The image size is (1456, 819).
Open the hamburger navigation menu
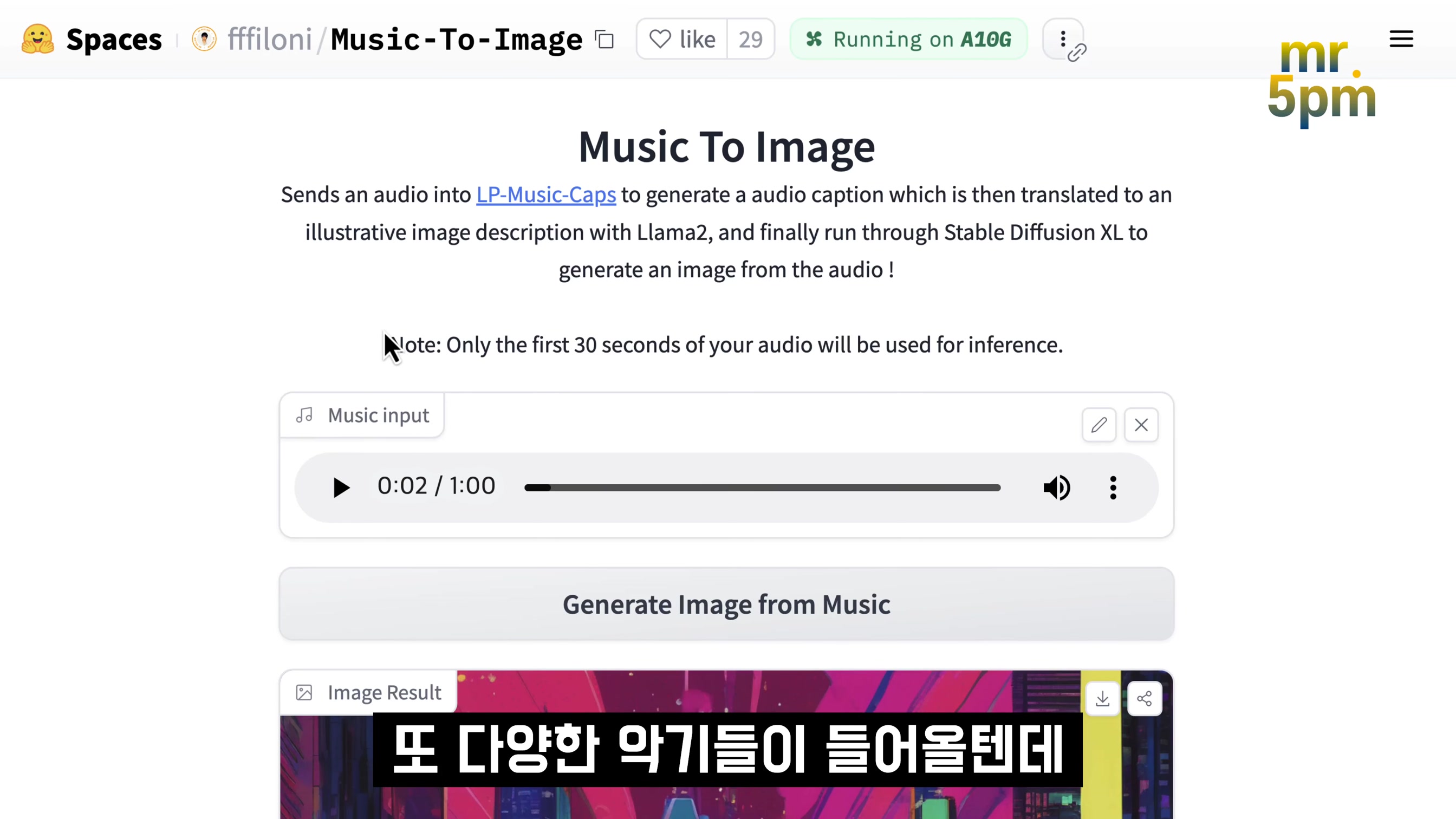point(1401,39)
